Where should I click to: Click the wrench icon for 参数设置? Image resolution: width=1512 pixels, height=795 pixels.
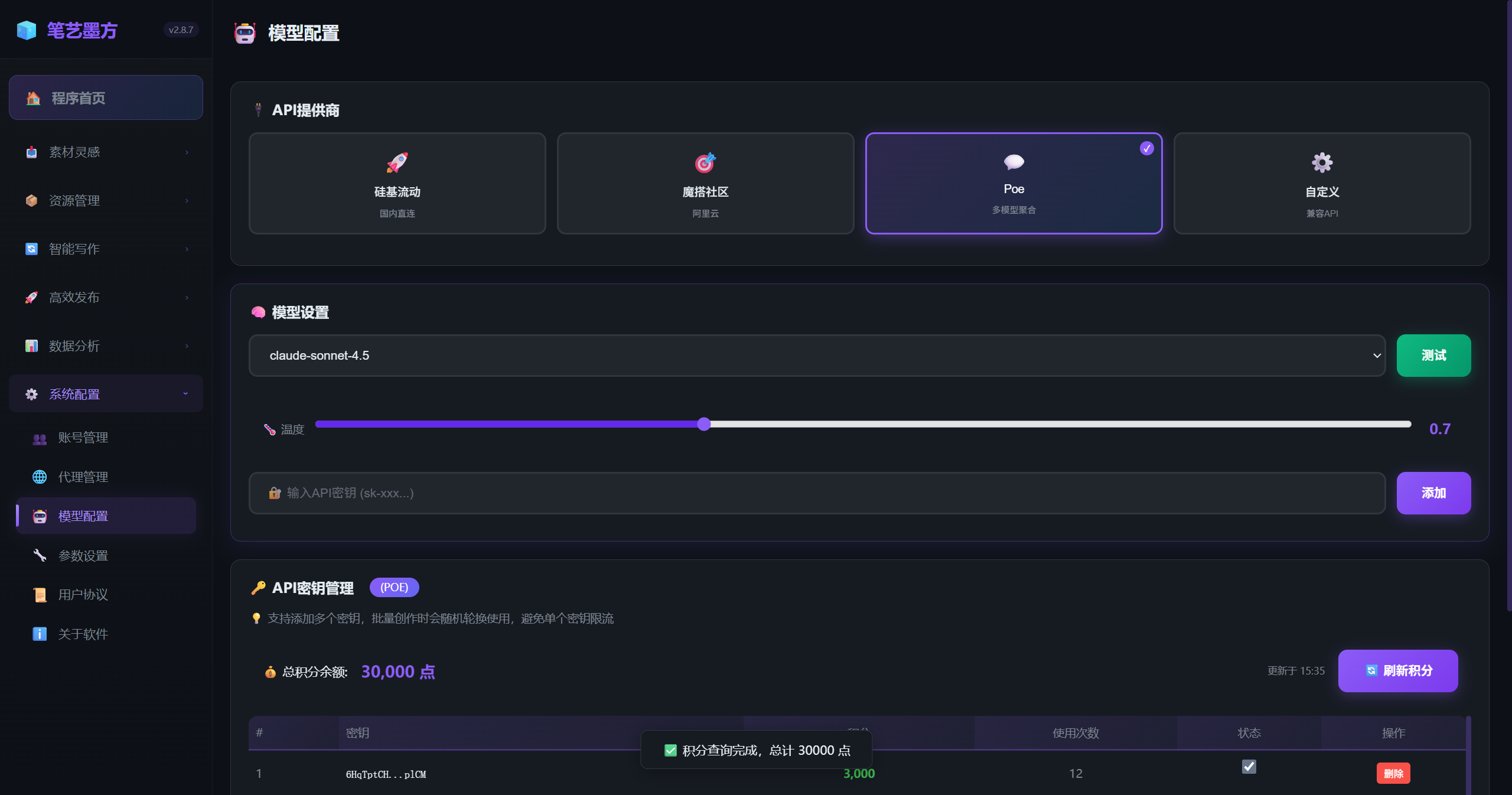coord(40,555)
